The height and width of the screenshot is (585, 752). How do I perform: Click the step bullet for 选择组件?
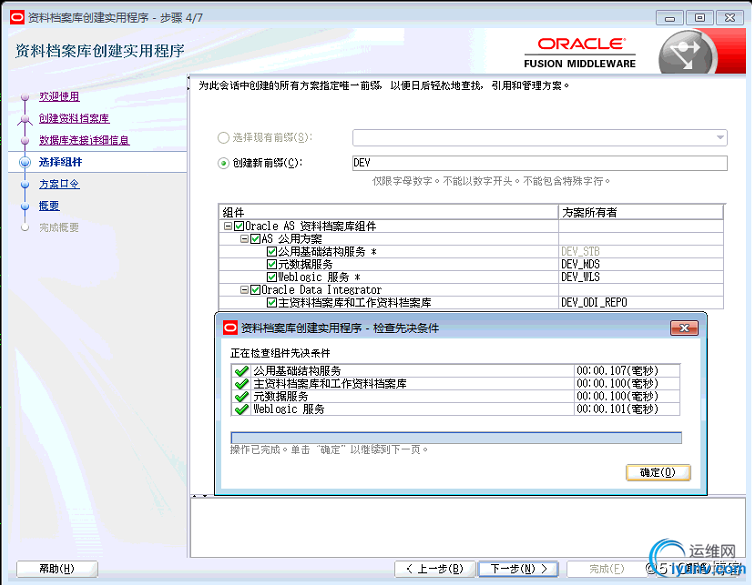tap(25, 162)
